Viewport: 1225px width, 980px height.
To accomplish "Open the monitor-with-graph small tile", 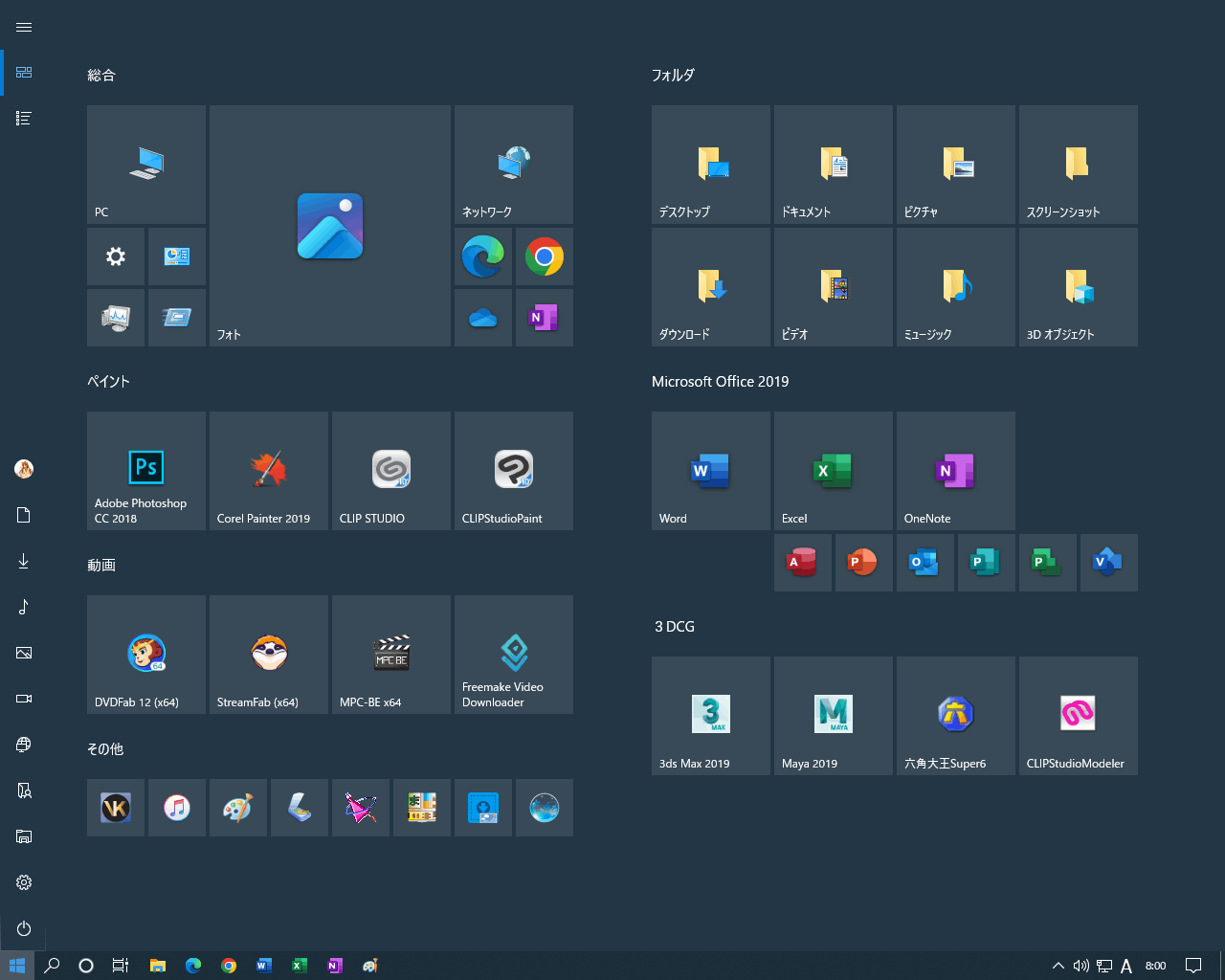I will (116, 318).
